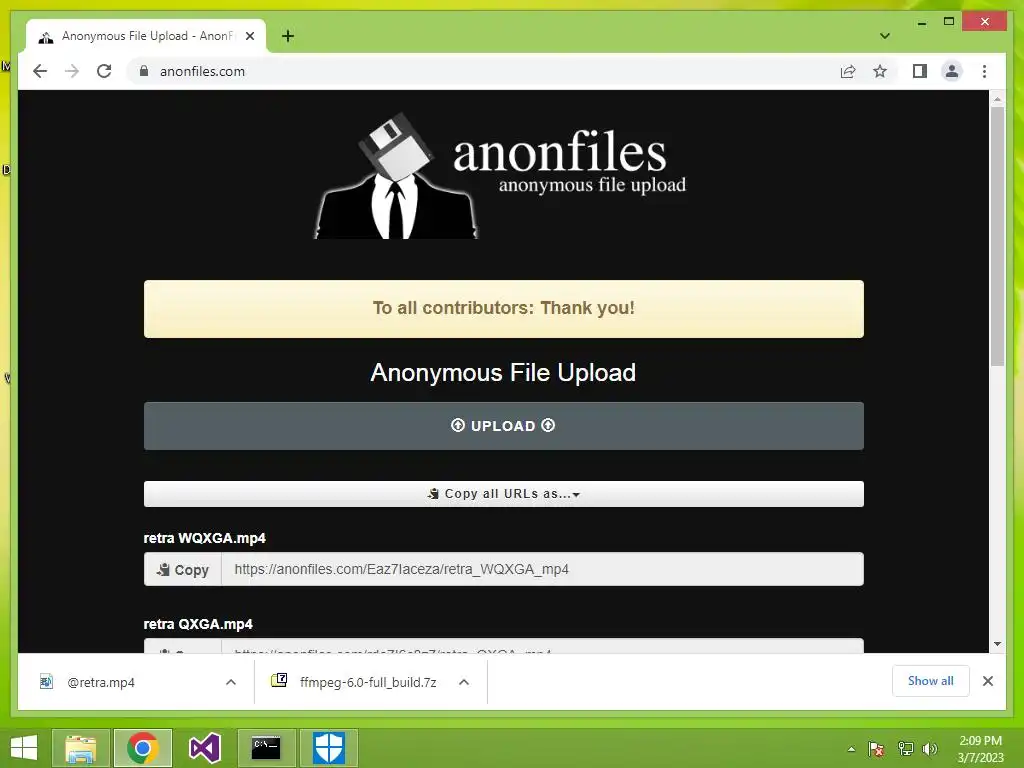Screen dimensions: 1024x768
Task: Reload the anonfiles page
Action: 104,71
